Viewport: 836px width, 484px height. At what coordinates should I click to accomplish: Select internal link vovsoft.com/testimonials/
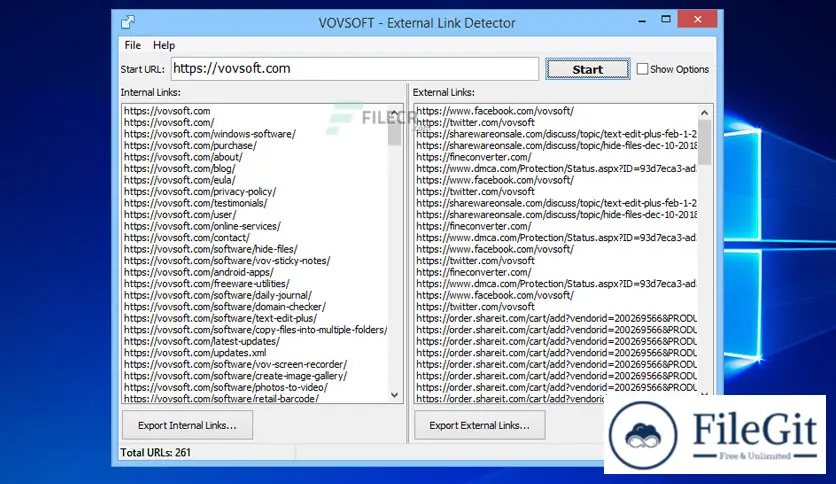(x=196, y=203)
